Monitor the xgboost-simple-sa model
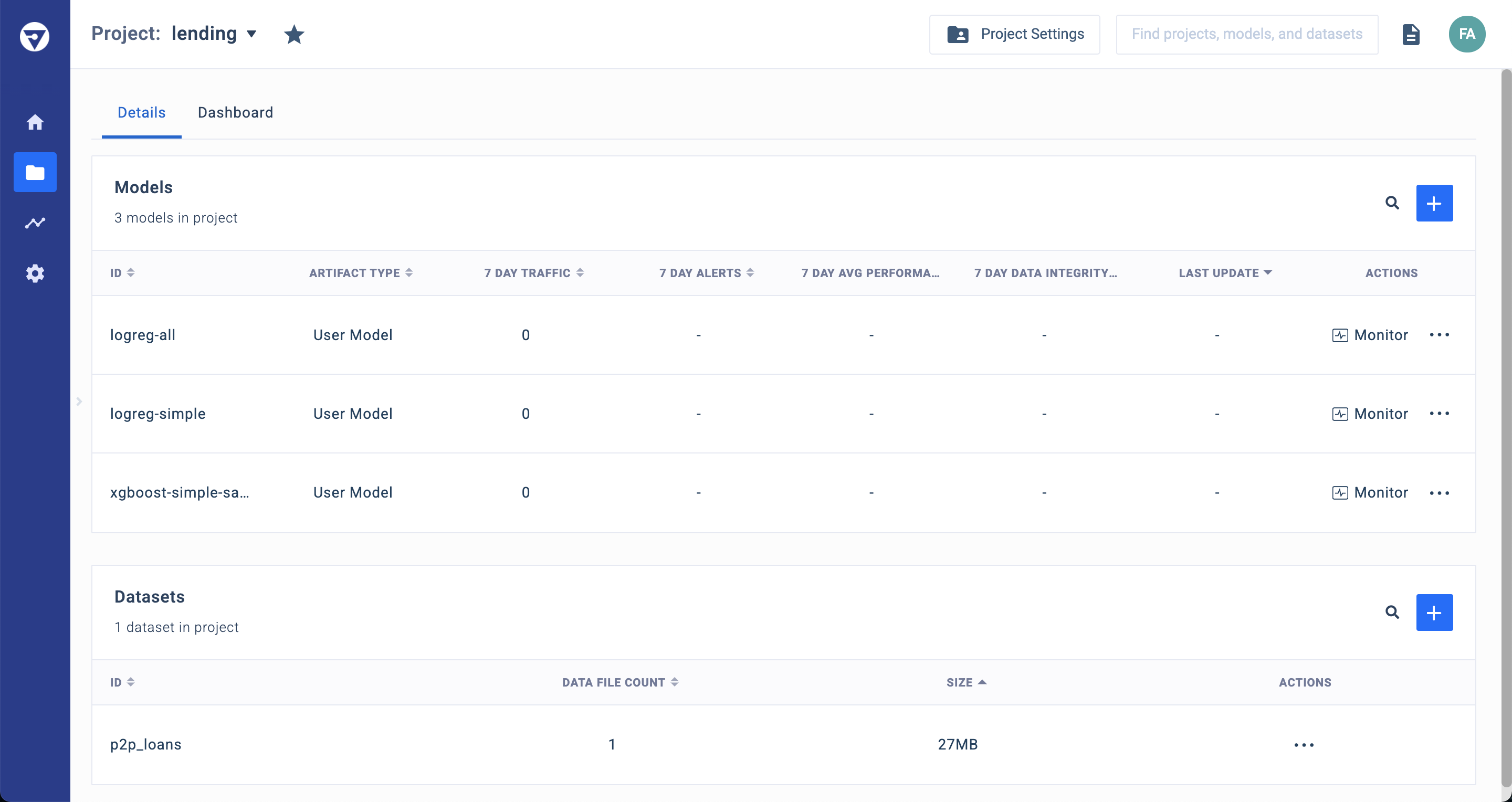The height and width of the screenshot is (802, 1512). coord(1370,493)
